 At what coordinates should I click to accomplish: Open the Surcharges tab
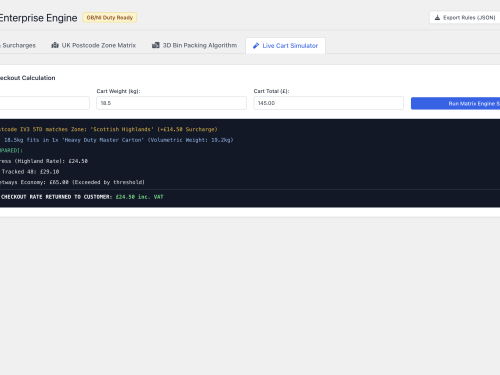pos(18,45)
